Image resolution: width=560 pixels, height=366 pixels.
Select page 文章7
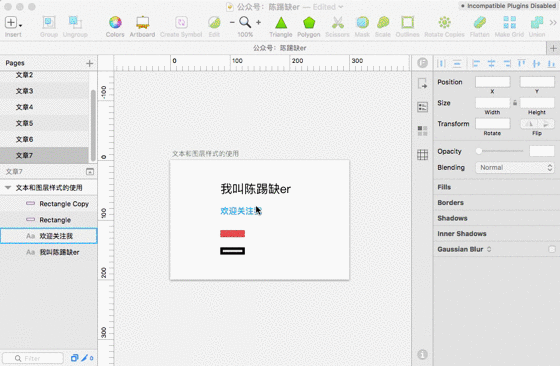[x=44, y=155]
